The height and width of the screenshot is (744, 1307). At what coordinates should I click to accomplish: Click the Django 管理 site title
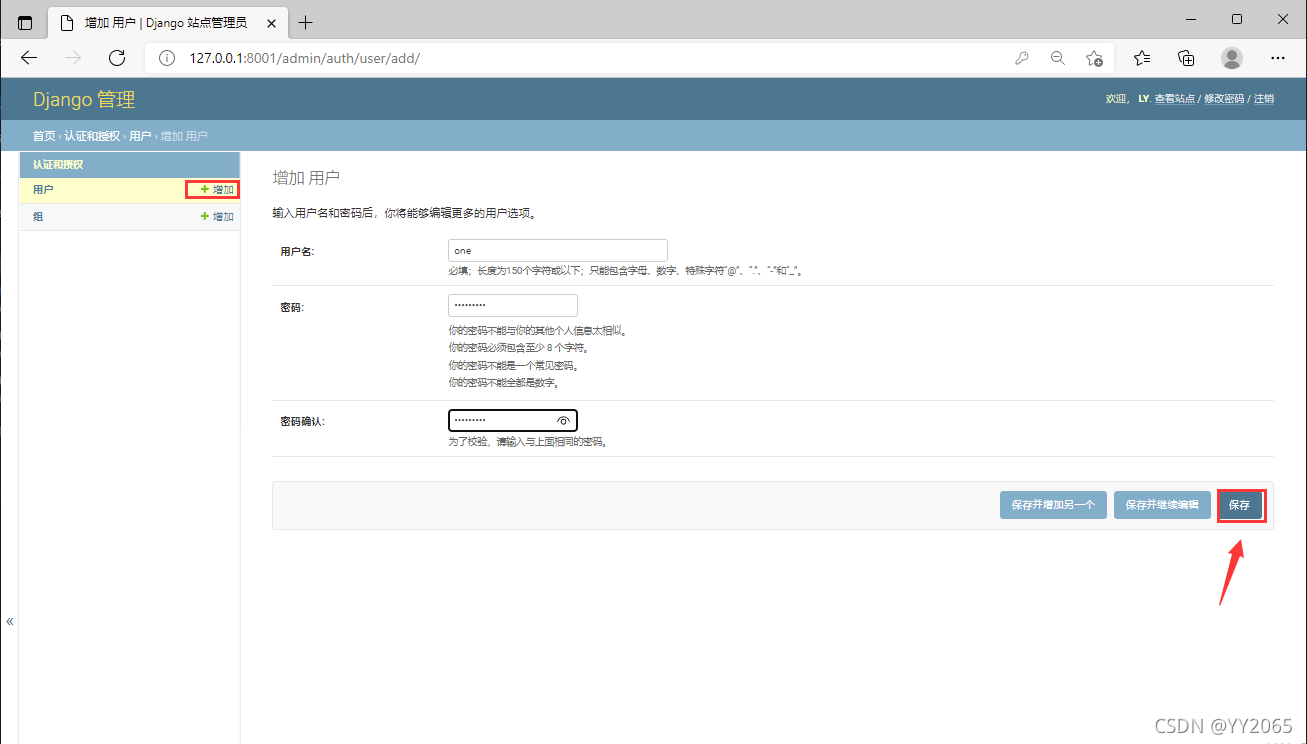pos(84,100)
